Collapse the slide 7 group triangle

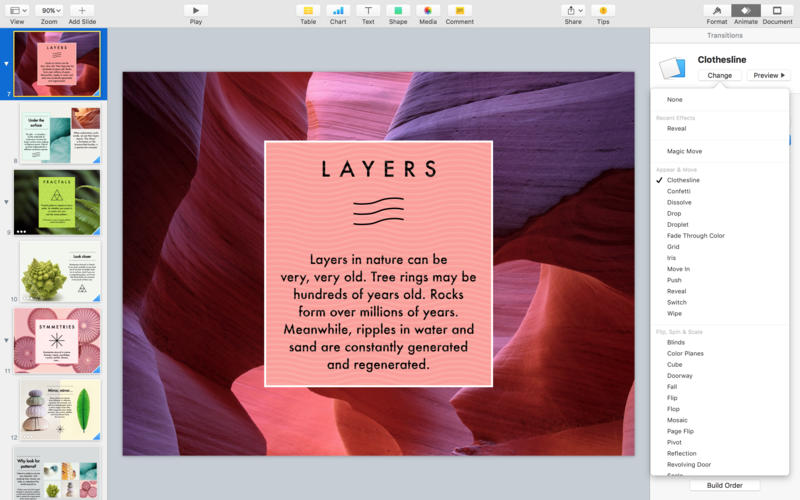click(7, 63)
